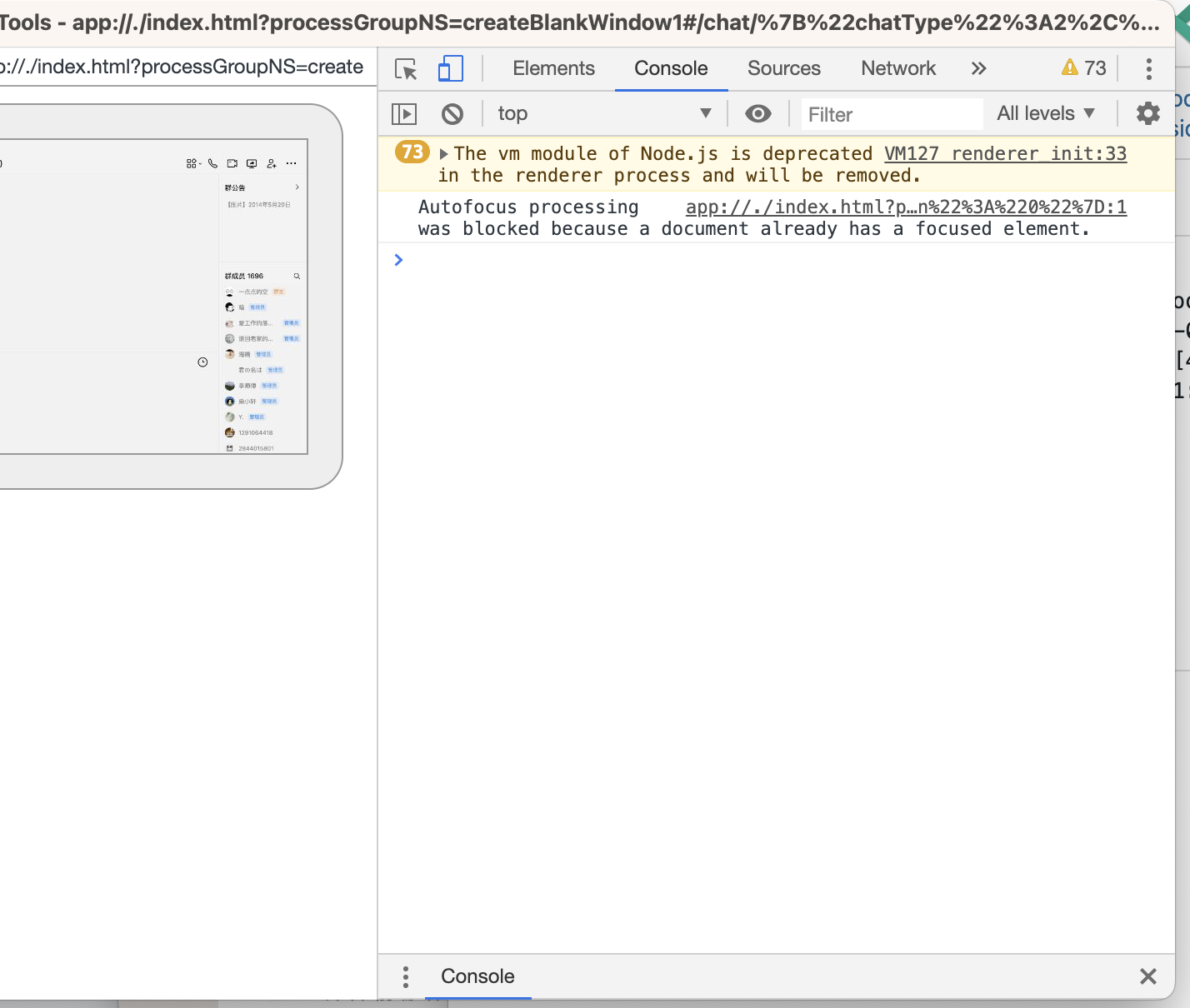Close the bottom Console drawer
The width and height of the screenshot is (1190, 1008).
click(1147, 976)
